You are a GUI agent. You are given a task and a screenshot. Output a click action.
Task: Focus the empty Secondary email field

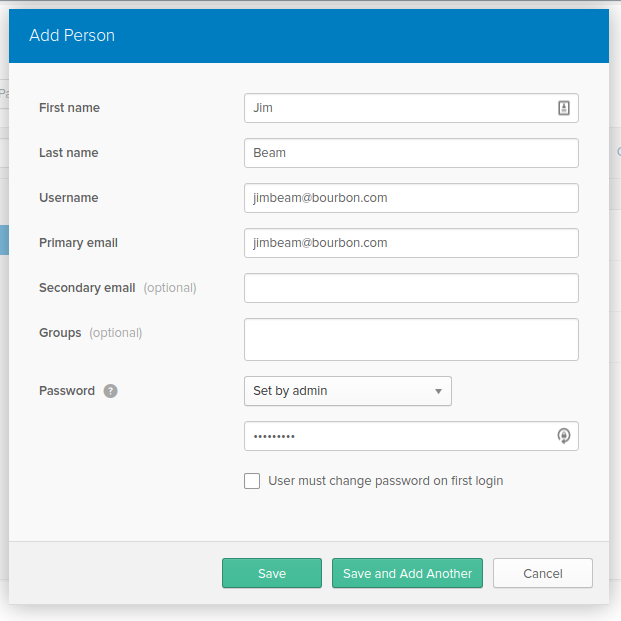click(410, 288)
